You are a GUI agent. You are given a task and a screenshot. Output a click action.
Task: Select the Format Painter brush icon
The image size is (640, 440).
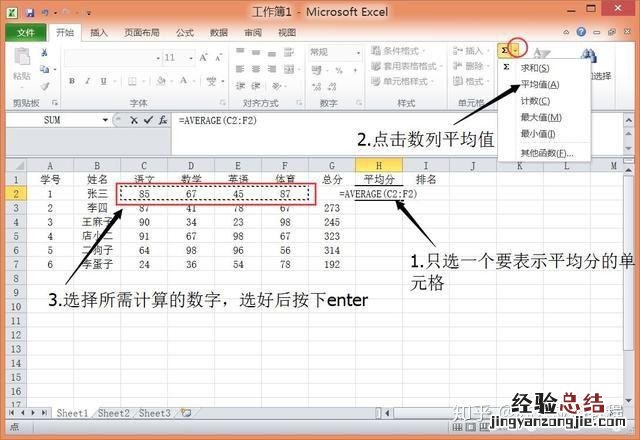point(44,86)
